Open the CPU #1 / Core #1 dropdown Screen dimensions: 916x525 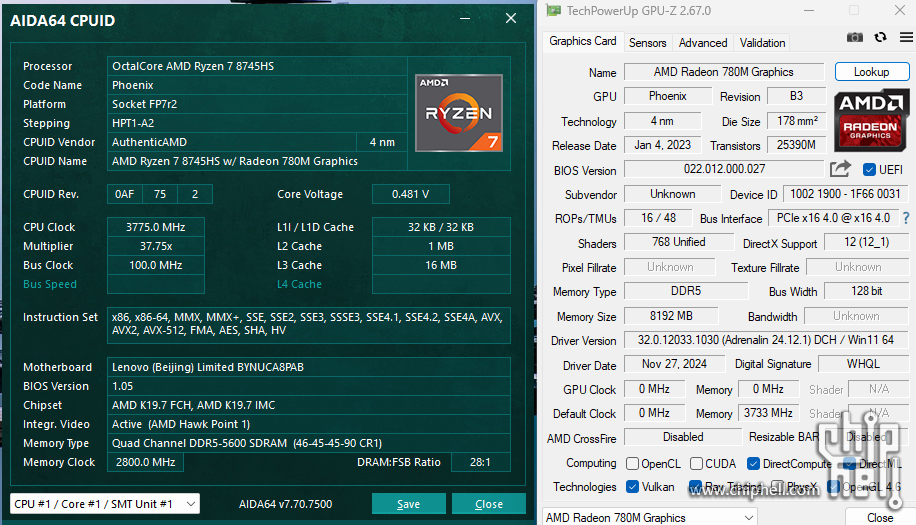(105, 503)
